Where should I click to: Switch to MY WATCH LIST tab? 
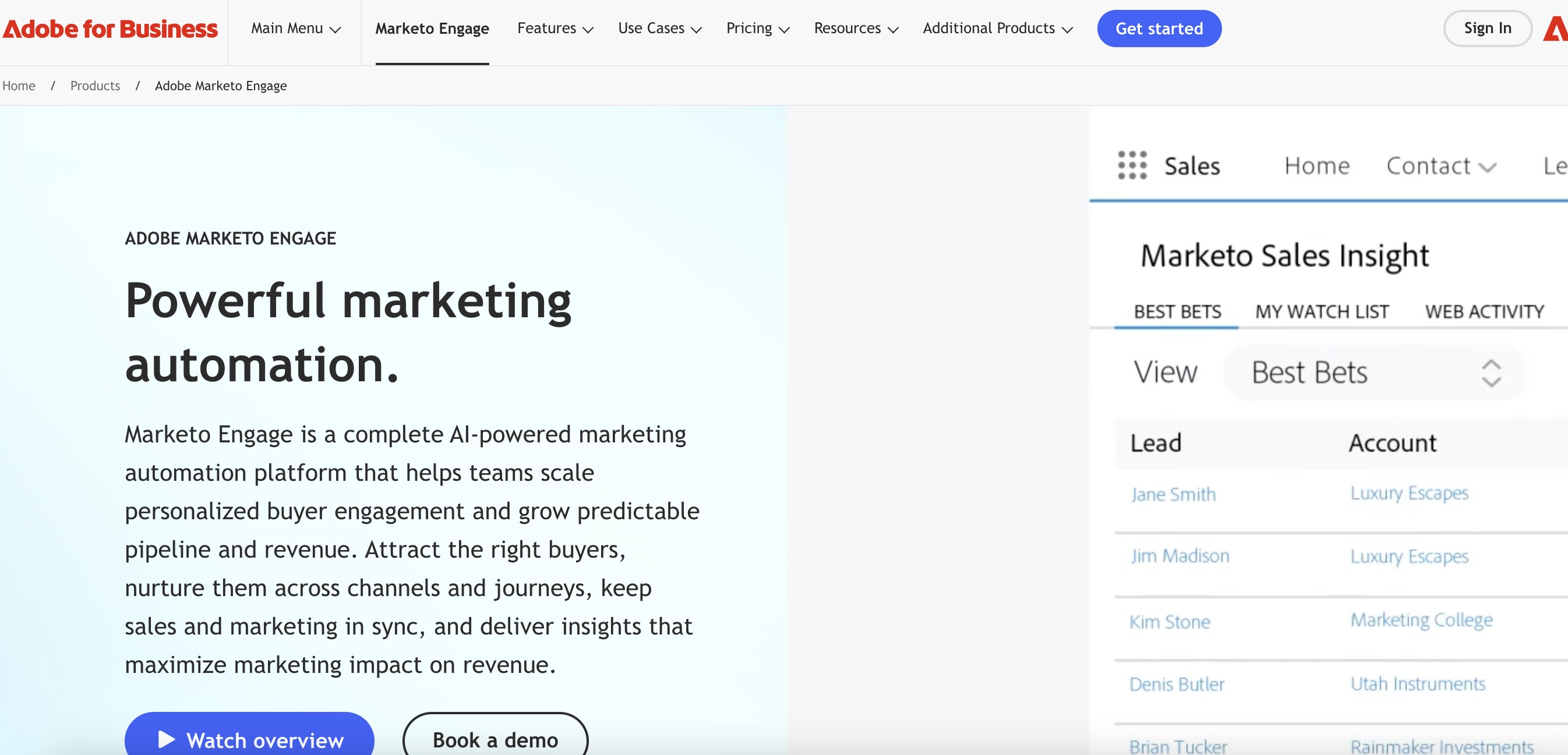[x=1322, y=311]
